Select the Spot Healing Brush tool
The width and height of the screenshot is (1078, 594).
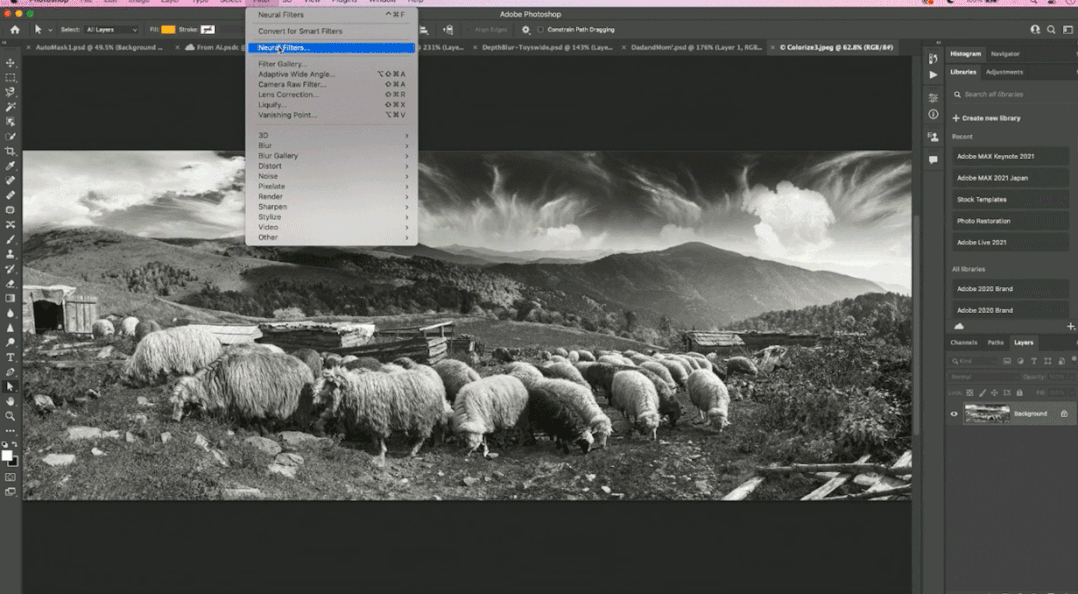tap(10, 181)
